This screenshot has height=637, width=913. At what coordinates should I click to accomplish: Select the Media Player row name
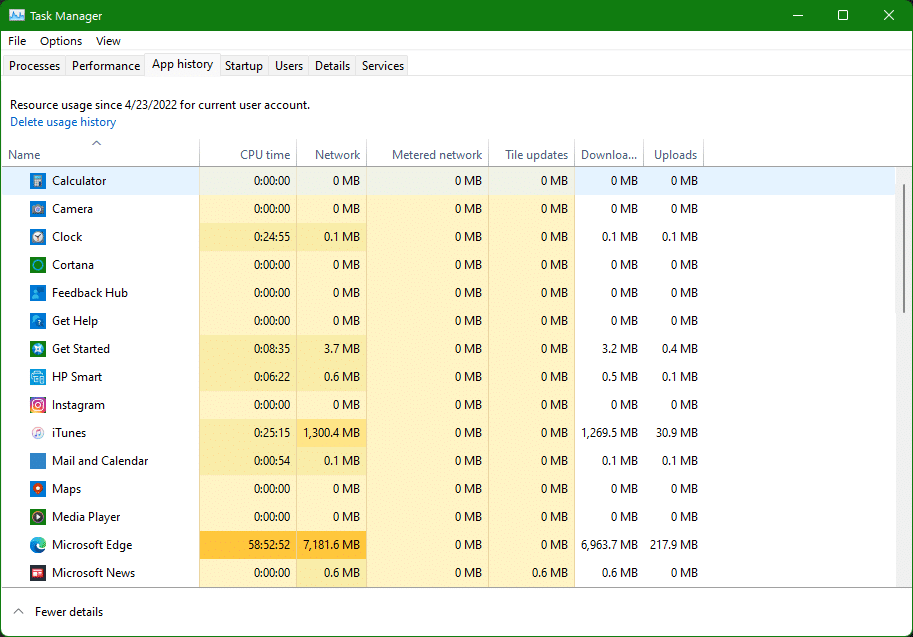pyautogui.click(x=86, y=516)
